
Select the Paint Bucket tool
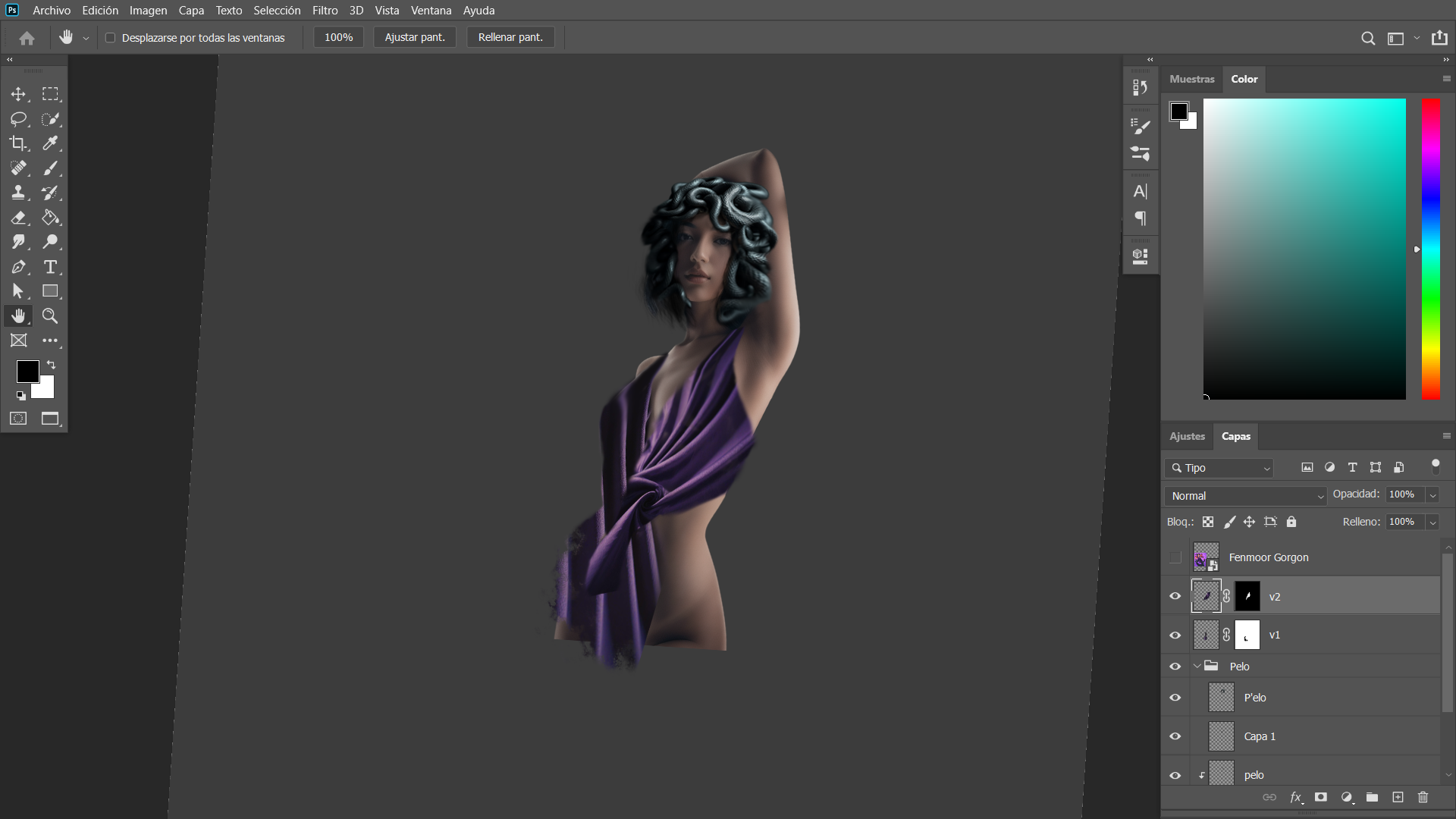[50, 218]
